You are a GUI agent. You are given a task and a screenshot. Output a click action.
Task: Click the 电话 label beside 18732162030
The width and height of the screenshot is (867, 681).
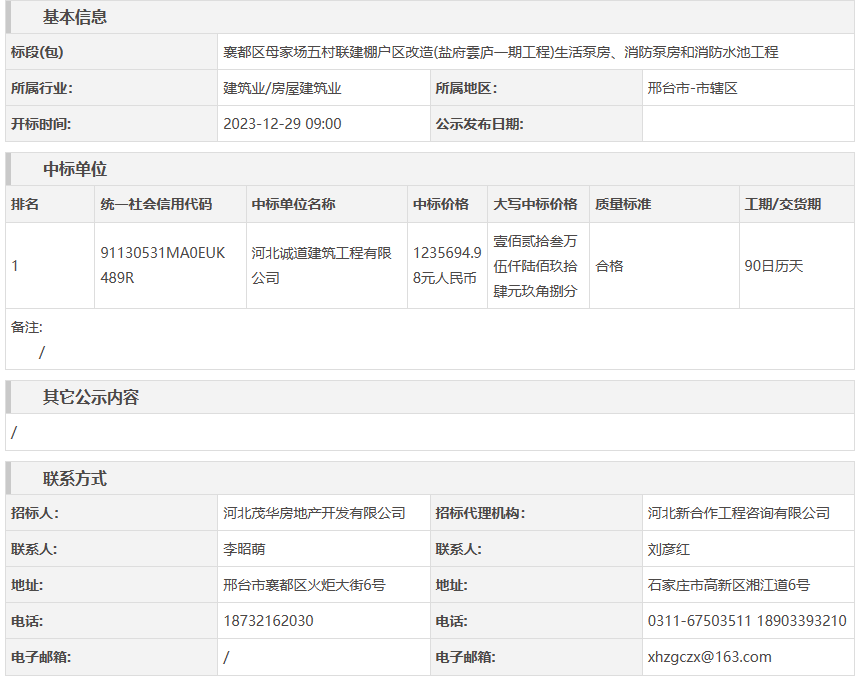pos(27,621)
